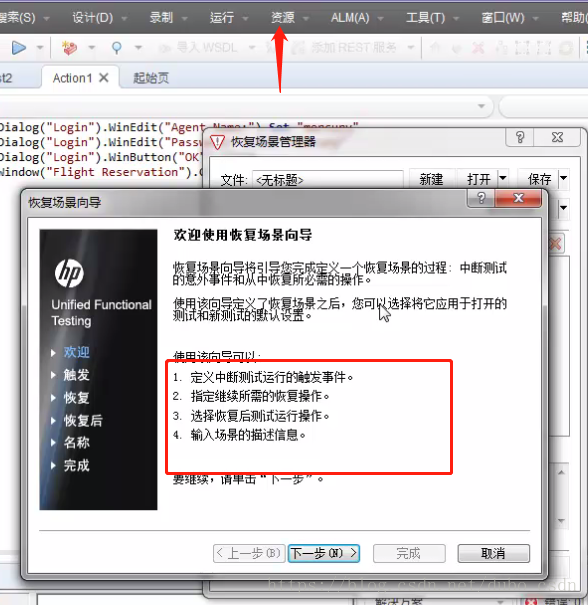Open the 工具(T) menu
The width and height of the screenshot is (588, 605).
point(425,18)
